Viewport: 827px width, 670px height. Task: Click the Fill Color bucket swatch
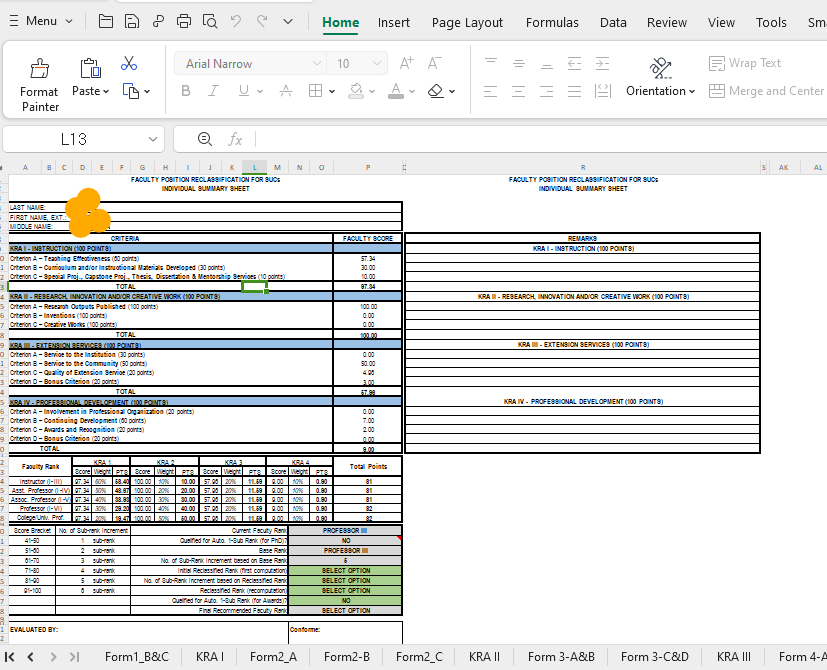pyautogui.click(x=357, y=91)
